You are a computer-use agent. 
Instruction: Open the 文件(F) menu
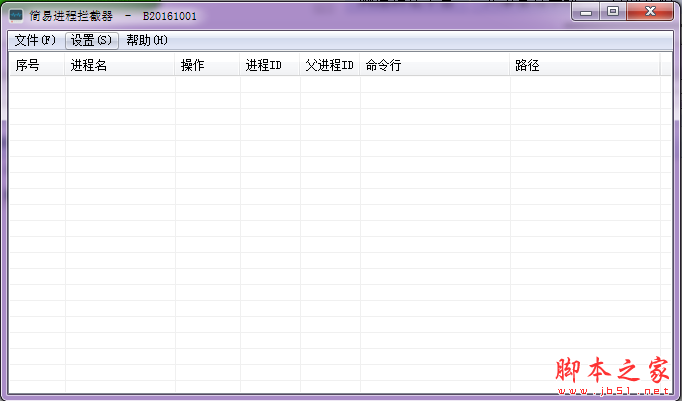point(36,40)
